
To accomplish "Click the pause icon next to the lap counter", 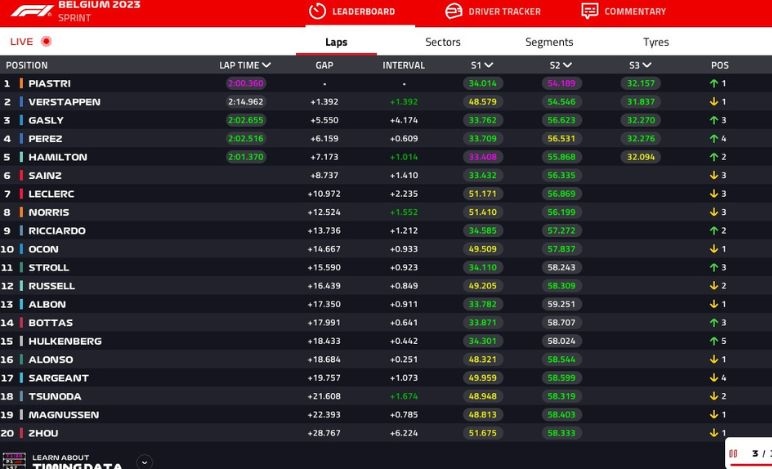I will tap(733, 454).
